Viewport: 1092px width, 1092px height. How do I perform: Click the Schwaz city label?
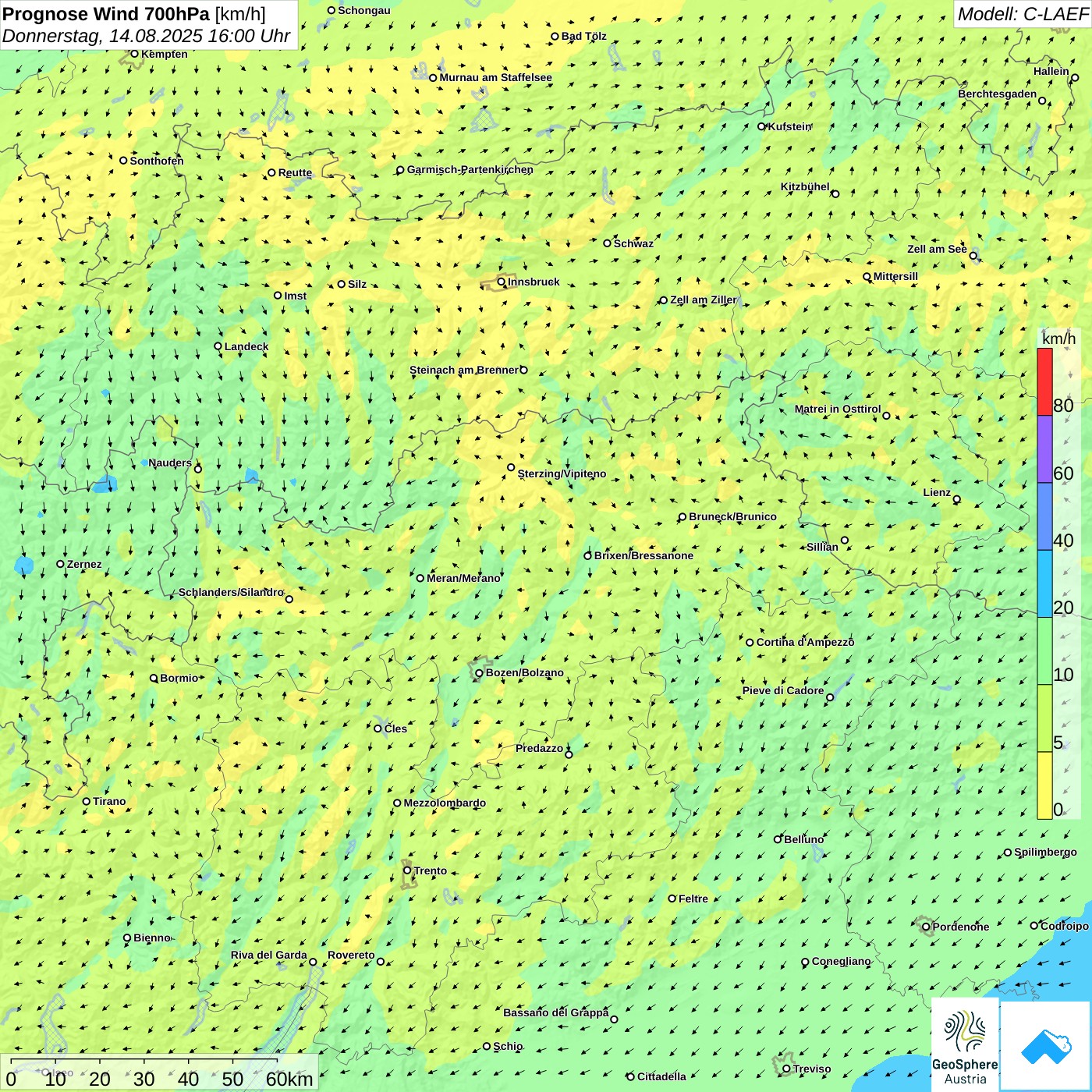(633, 243)
